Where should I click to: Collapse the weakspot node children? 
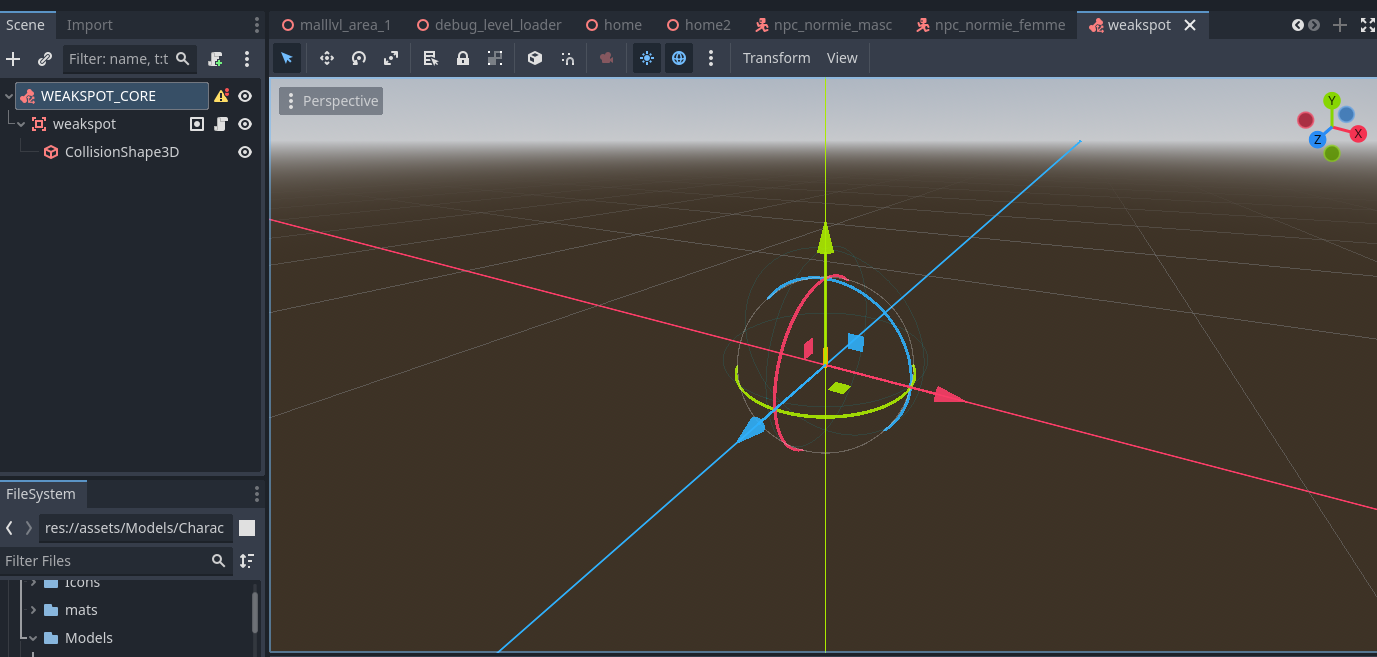tap(21, 124)
